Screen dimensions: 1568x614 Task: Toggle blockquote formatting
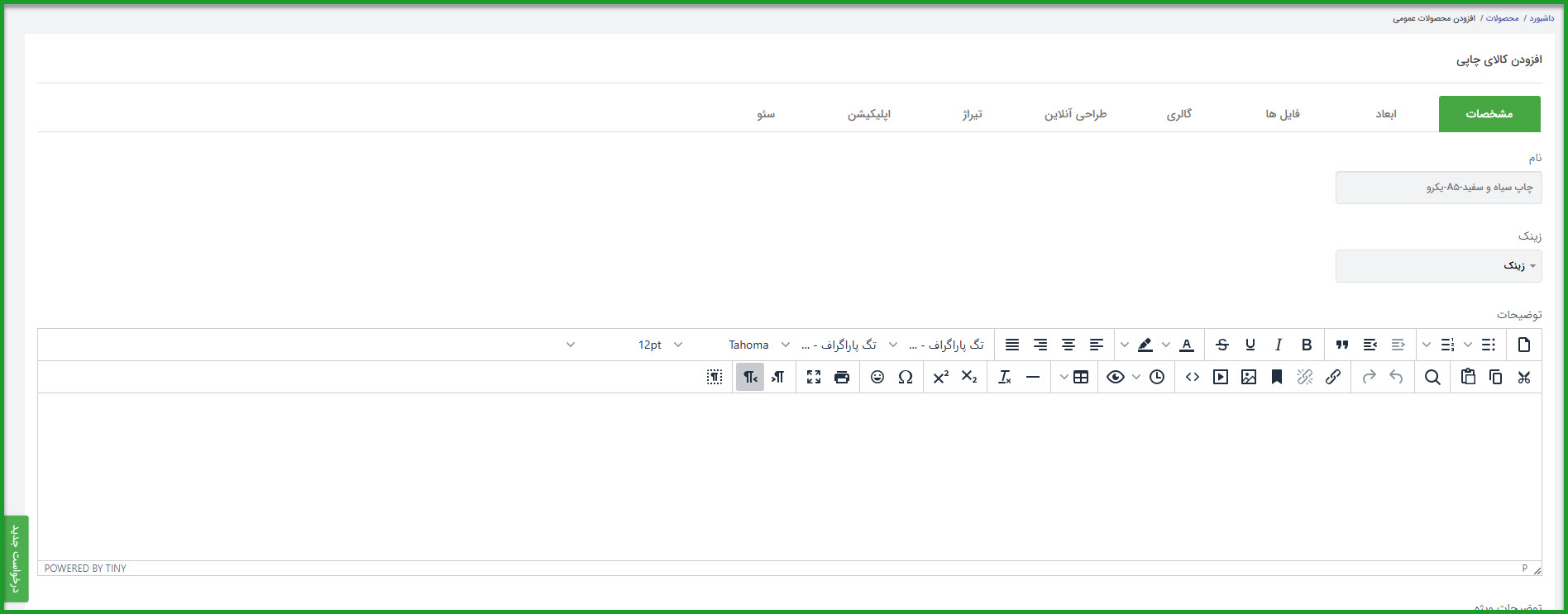point(1342,345)
